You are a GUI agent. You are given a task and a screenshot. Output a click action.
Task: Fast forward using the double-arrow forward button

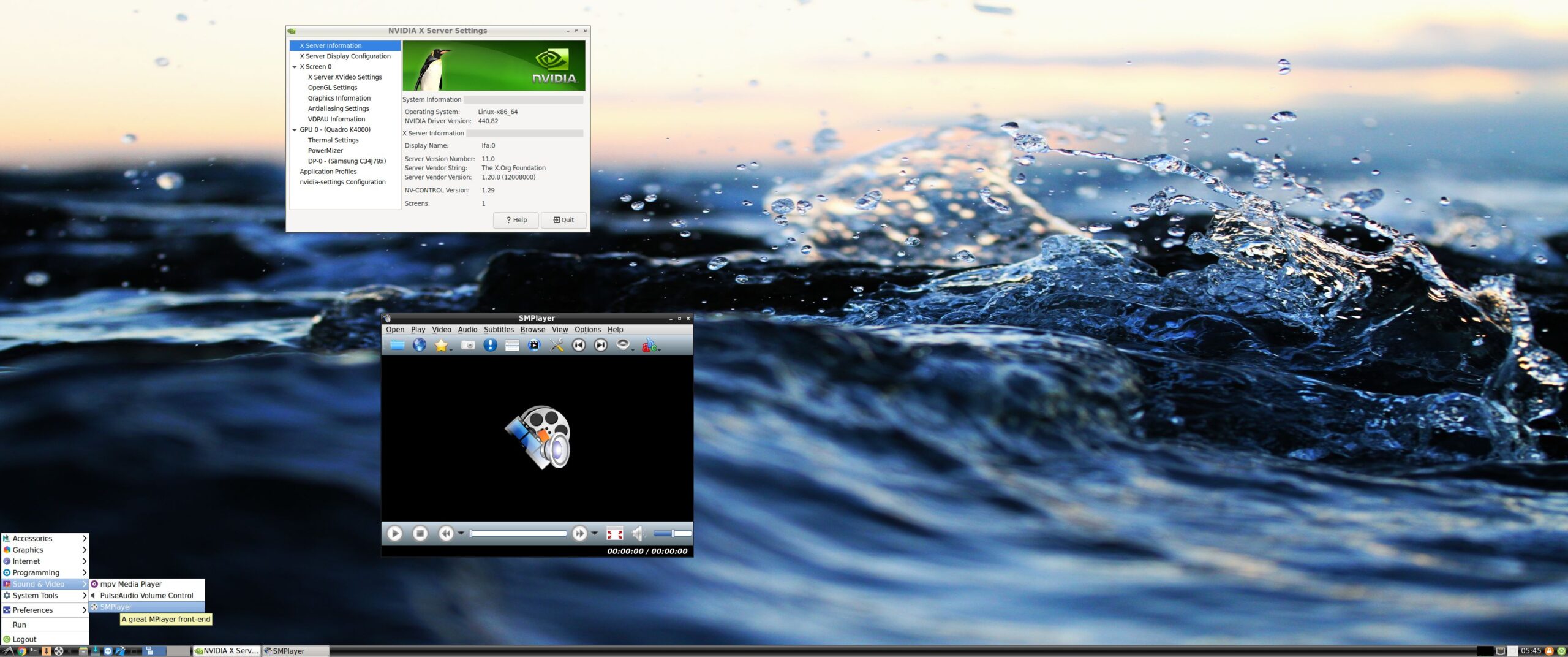(x=579, y=533)
